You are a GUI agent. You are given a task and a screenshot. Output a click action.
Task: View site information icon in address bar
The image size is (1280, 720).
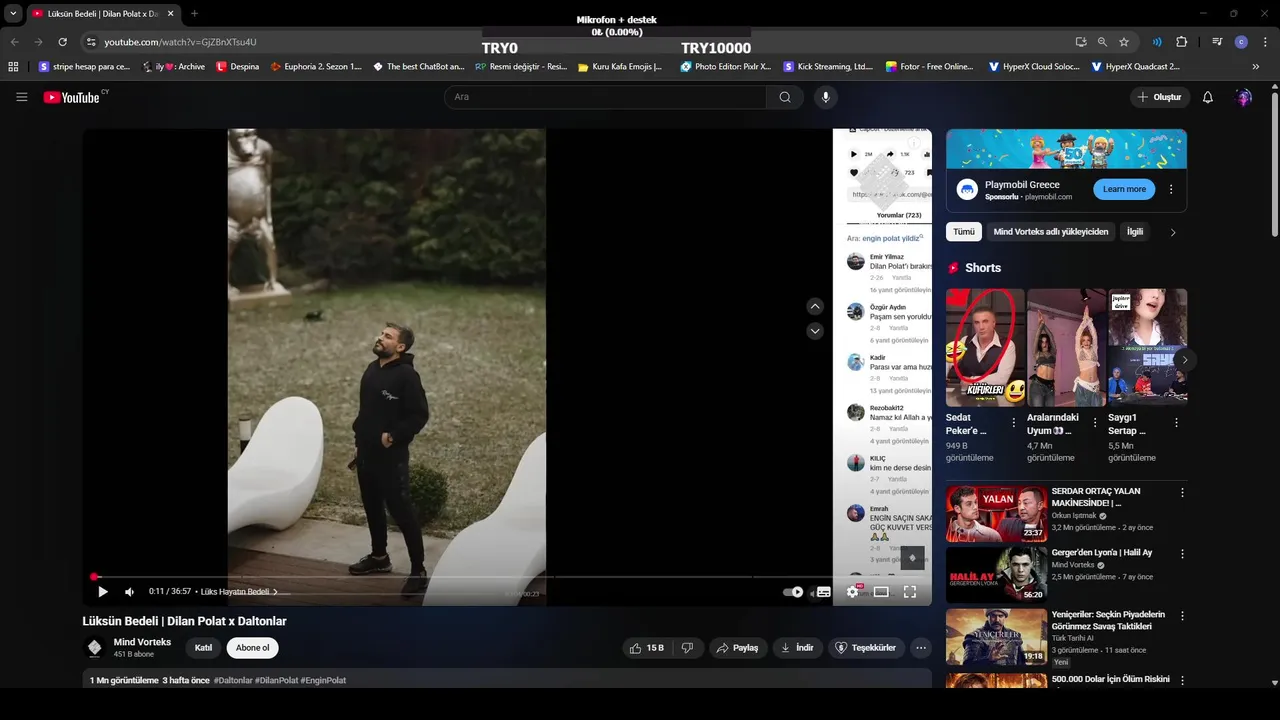tap(91, 42)
